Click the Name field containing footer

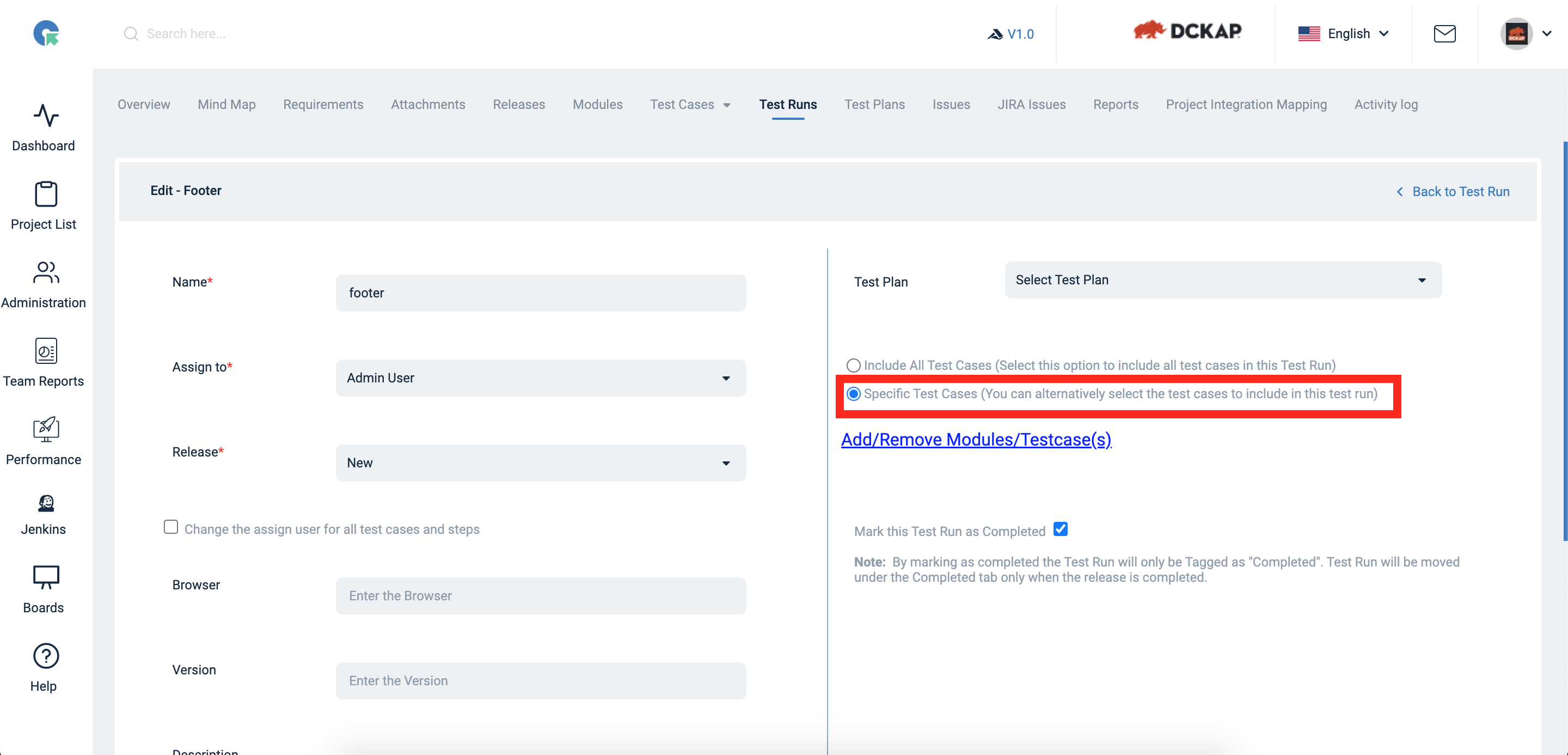(541, 293)
